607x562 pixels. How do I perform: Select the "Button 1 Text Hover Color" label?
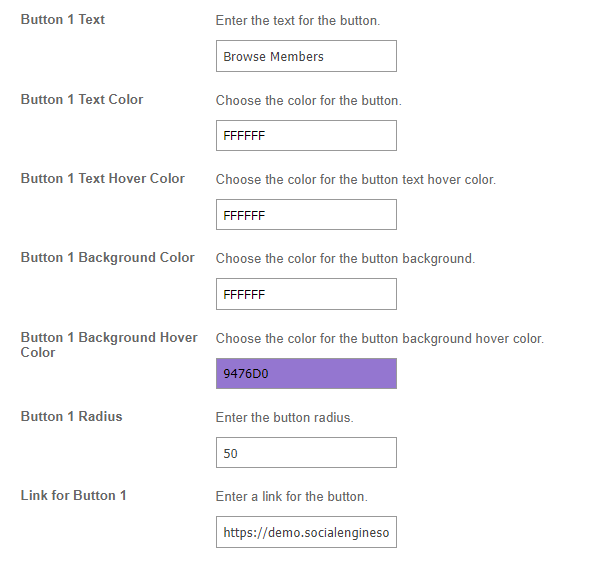[103, 178]
